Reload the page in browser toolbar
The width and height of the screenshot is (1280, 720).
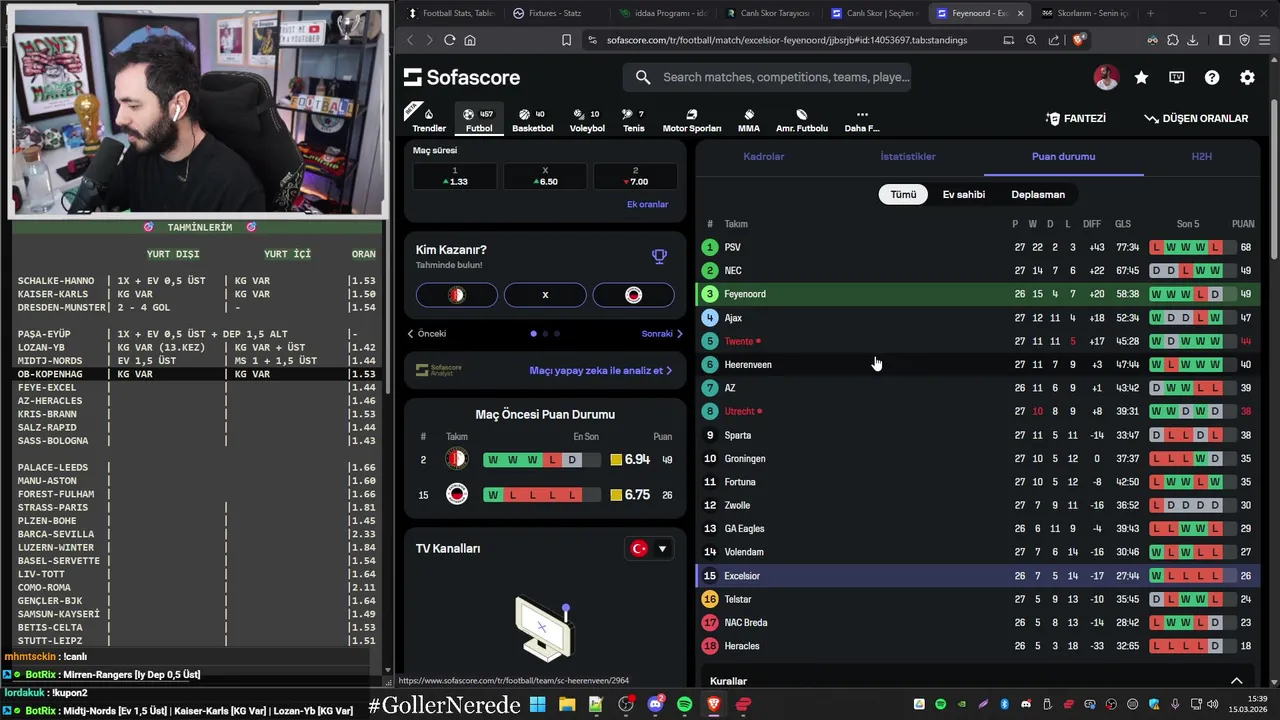450,40
